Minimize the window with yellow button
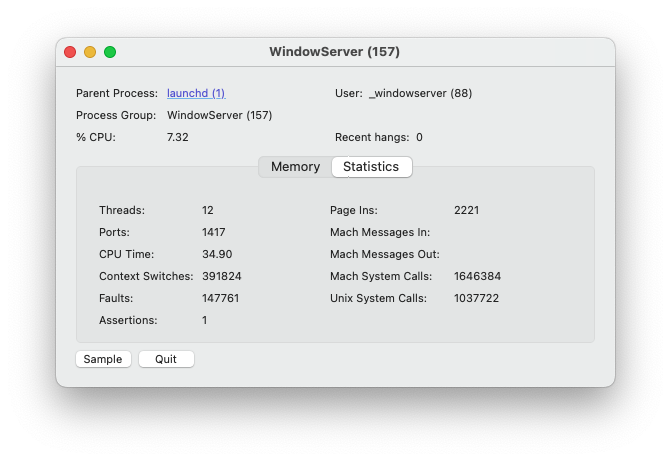 click(x=90, y=52)
